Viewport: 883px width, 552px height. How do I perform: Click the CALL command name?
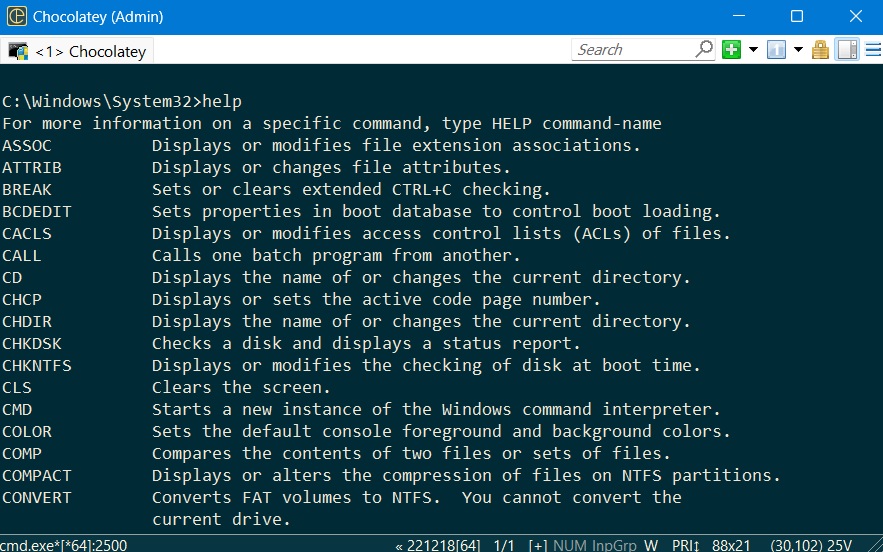[x=21, y=255]
